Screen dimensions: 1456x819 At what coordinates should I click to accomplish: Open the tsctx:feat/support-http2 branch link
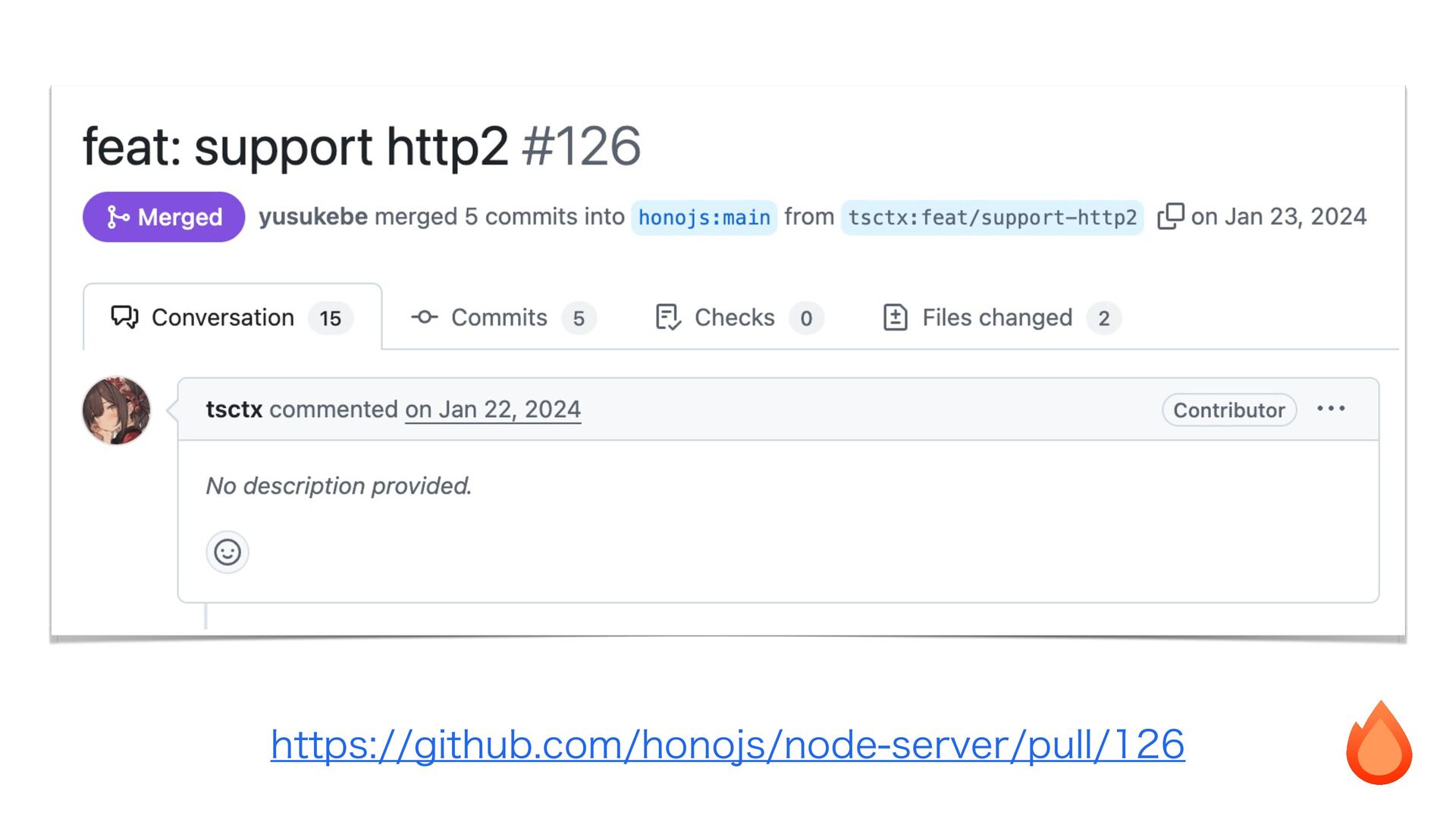[x=992, y=218]
